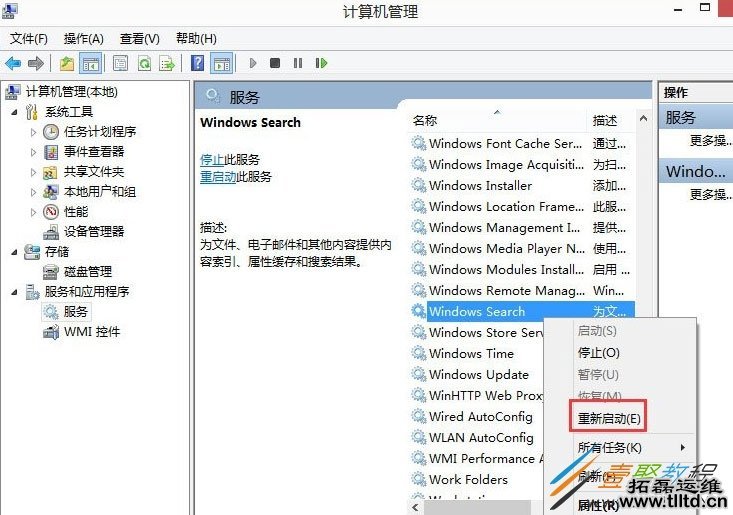The width and height of the screenshot is (733, 515).
Task: Click the Refresh toolbar icon
Action: coord(144,63)
